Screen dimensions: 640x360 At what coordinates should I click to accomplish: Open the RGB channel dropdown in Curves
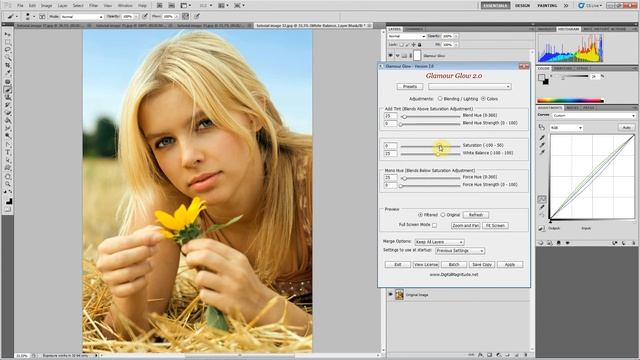(566, 128)
